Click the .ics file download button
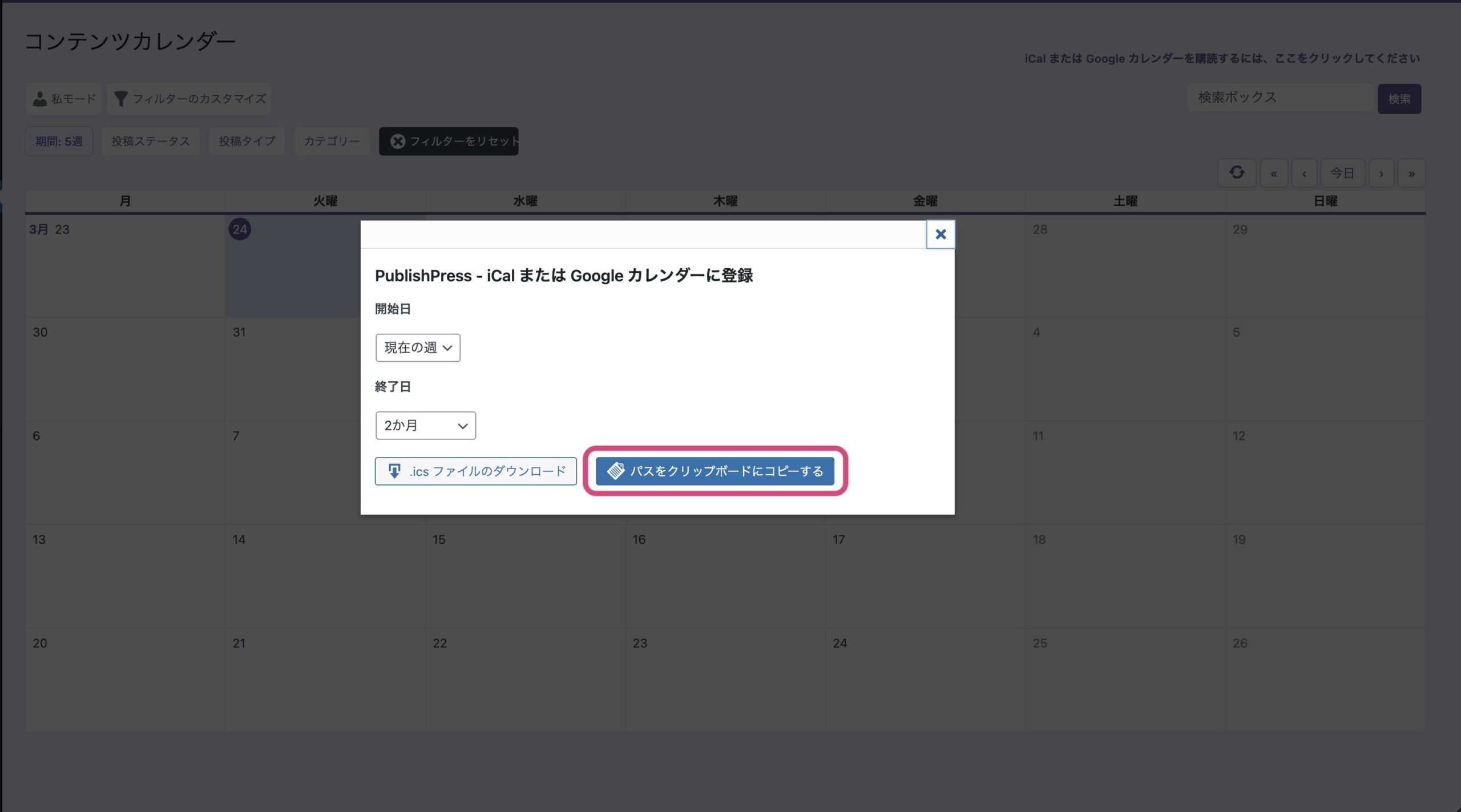 tap(475, 471)
